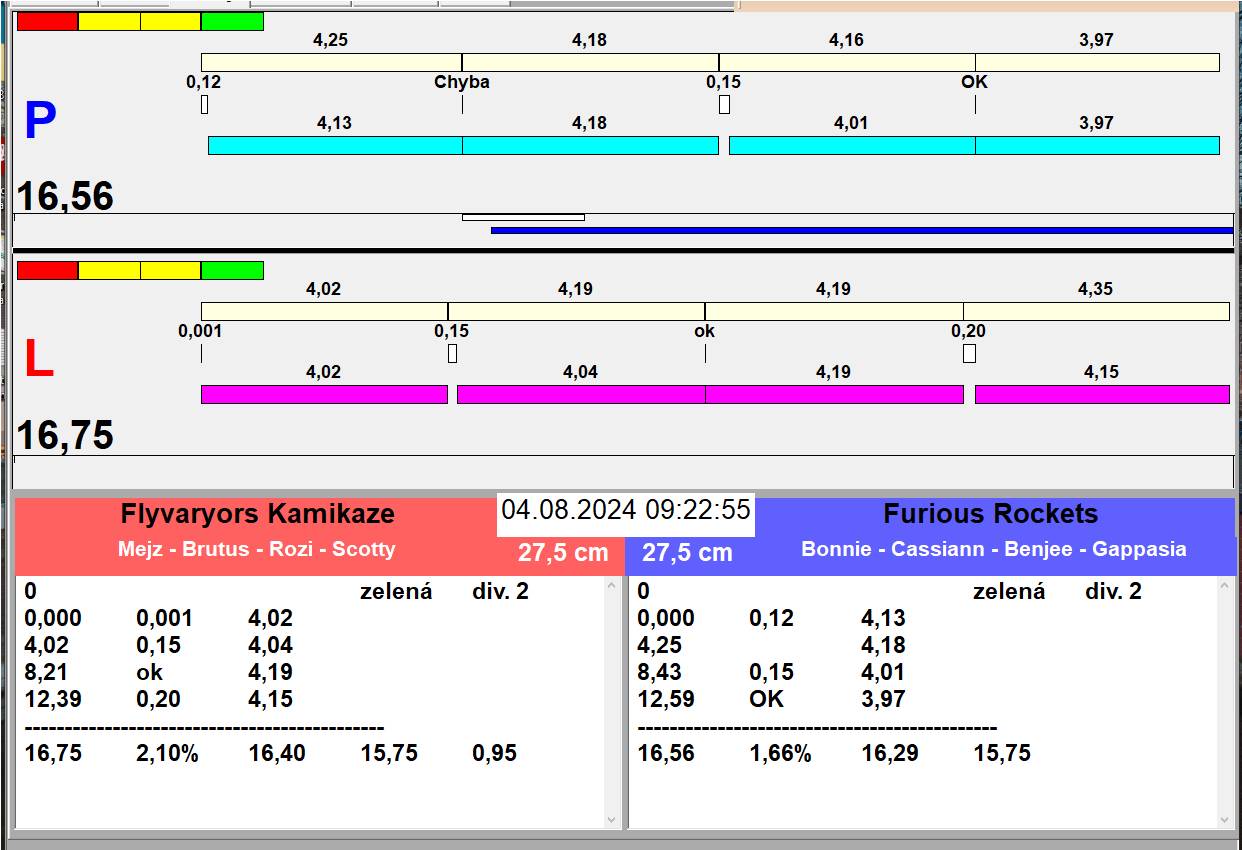
Task: Click the green start light in lane L
Action: (x=232, y=270)
